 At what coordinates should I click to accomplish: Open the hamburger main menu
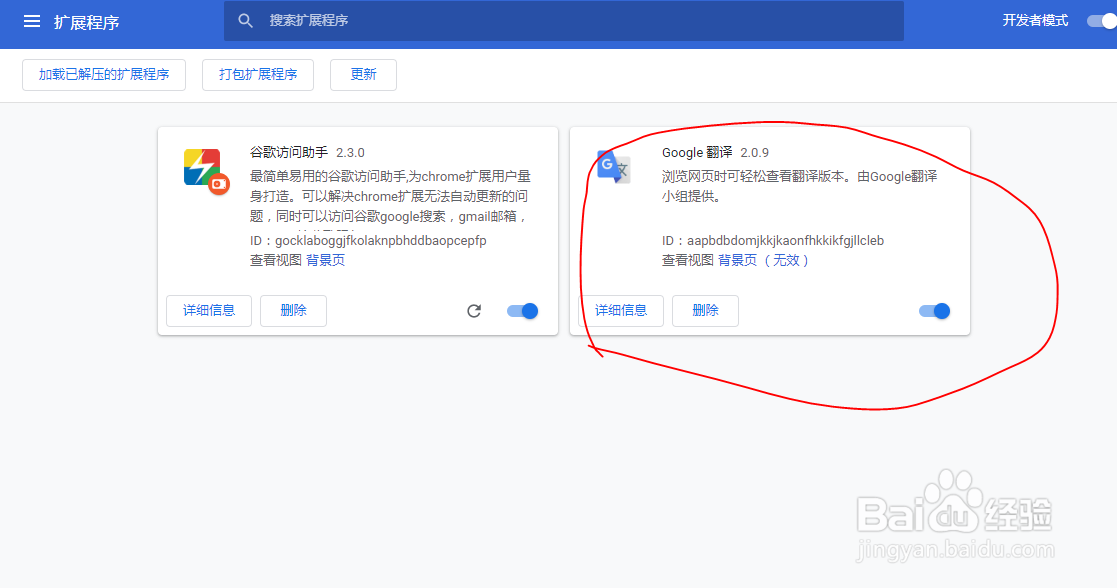pos(32,21)
